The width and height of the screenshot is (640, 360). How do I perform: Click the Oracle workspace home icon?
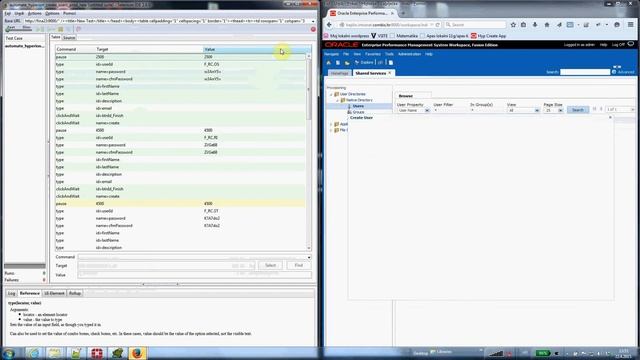coord(329,62)
